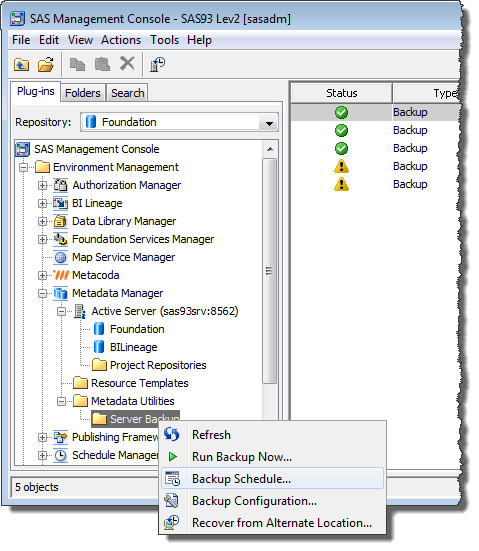Expand the Data Library Manager node
This screenshot has width=479, height=551.
coord(43,221)
